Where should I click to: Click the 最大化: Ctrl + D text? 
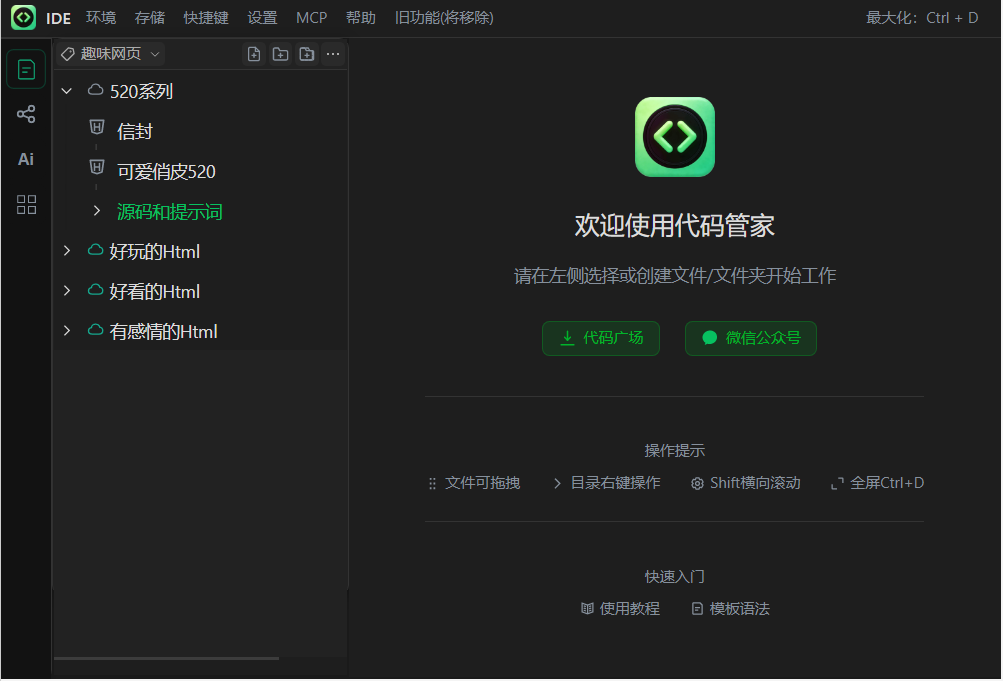pyautogui.click(x=922, y=18)
